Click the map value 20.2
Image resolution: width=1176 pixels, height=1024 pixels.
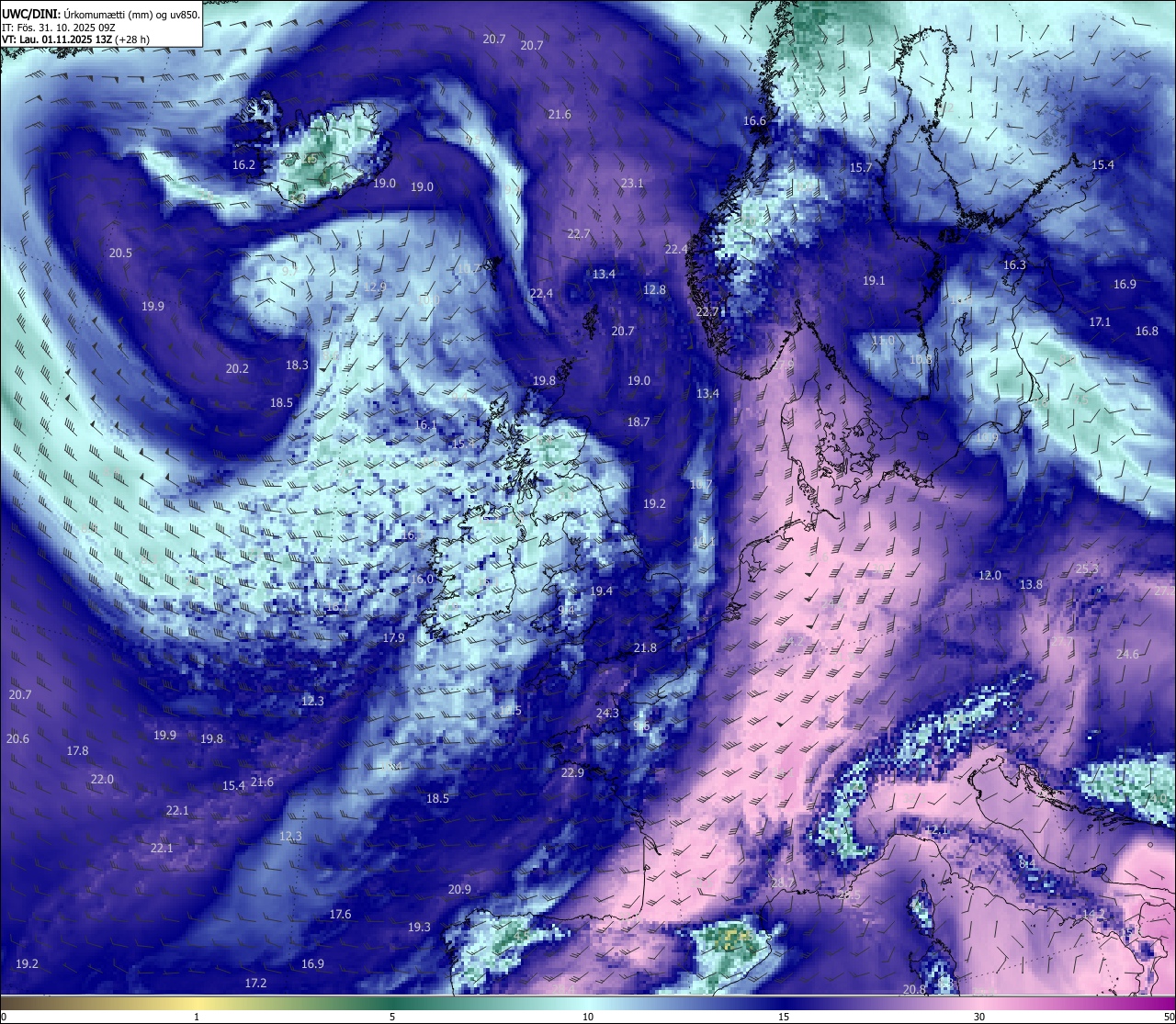click(x=237, y=369)
